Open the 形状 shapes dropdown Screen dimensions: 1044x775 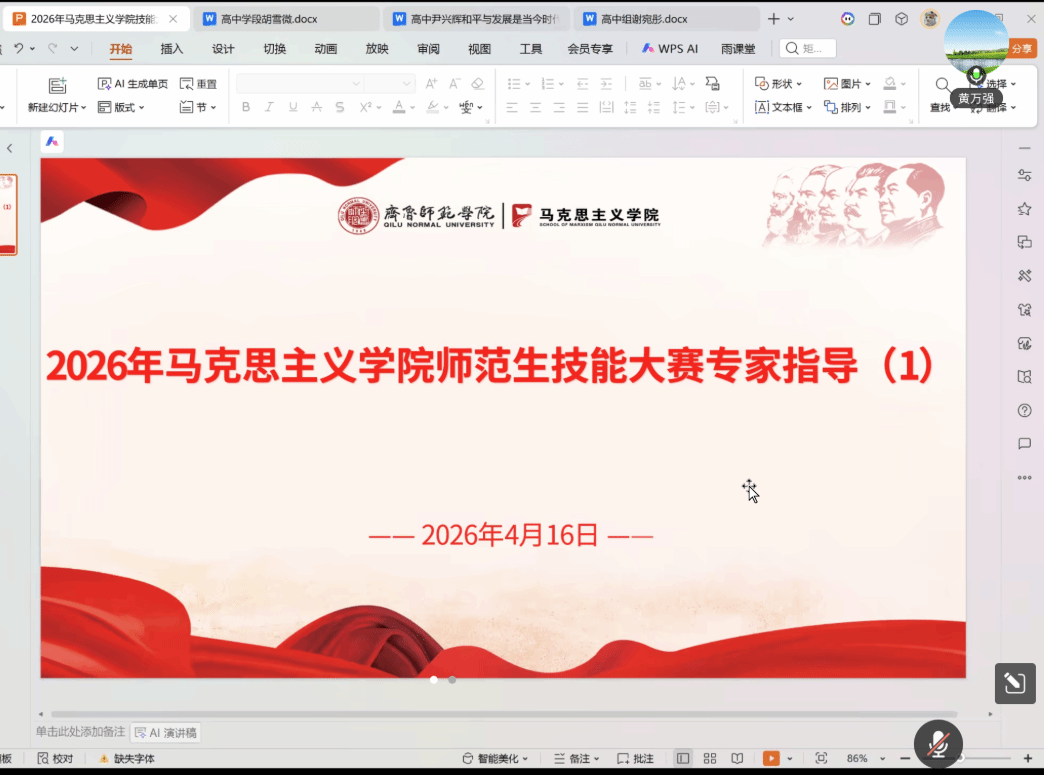click(778, 83)
